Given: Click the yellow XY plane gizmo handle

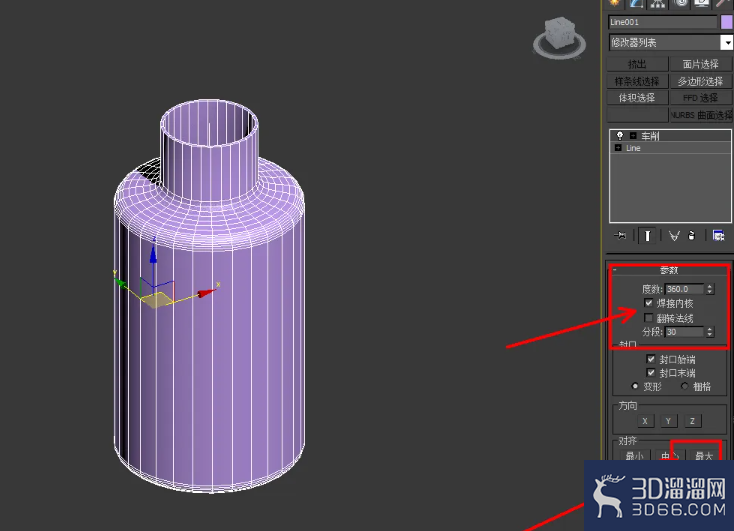Looking at the screenshot, I should [x=156, y=300].
